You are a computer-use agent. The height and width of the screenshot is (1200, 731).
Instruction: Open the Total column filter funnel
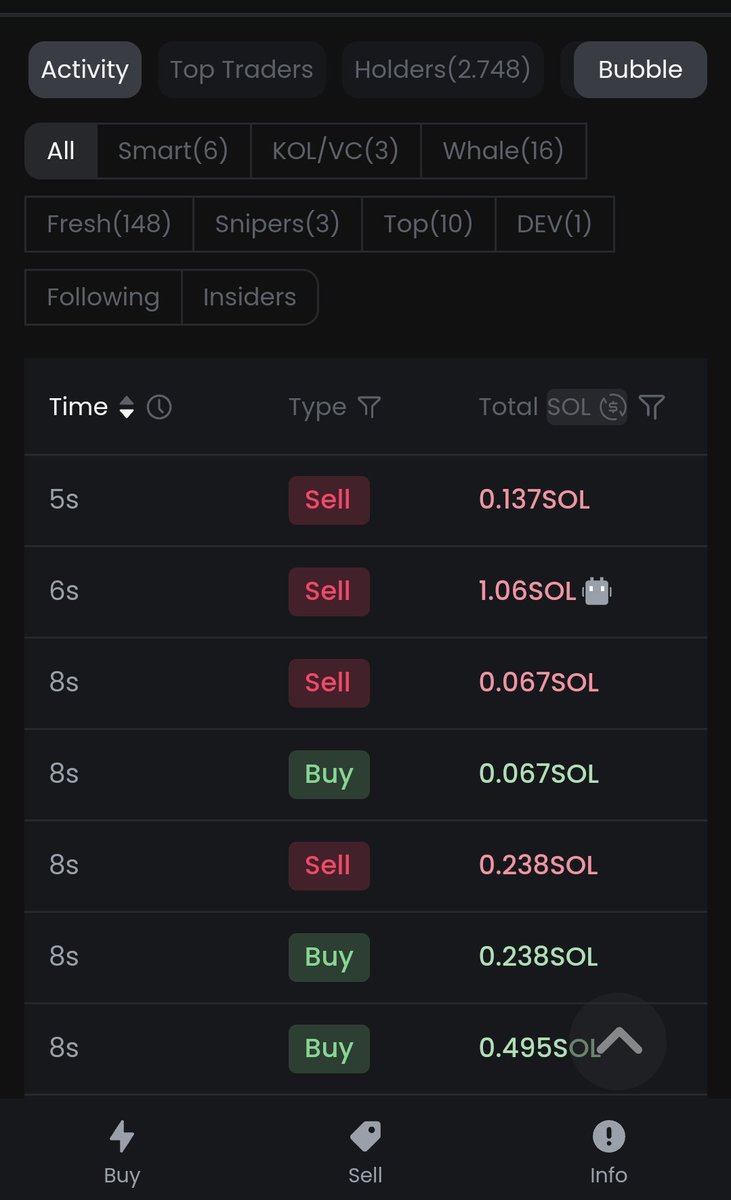(652, 407)
